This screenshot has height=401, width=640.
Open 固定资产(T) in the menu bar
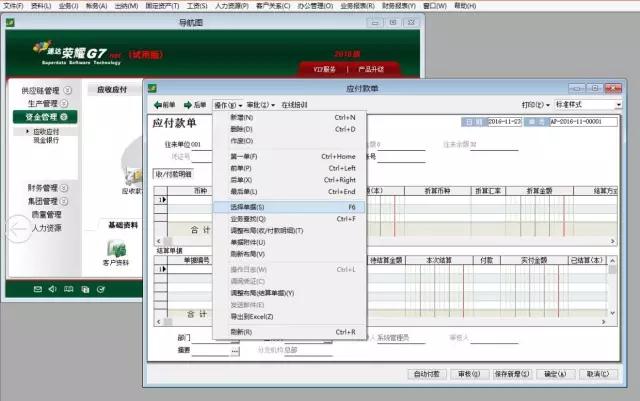pos(162,6)
